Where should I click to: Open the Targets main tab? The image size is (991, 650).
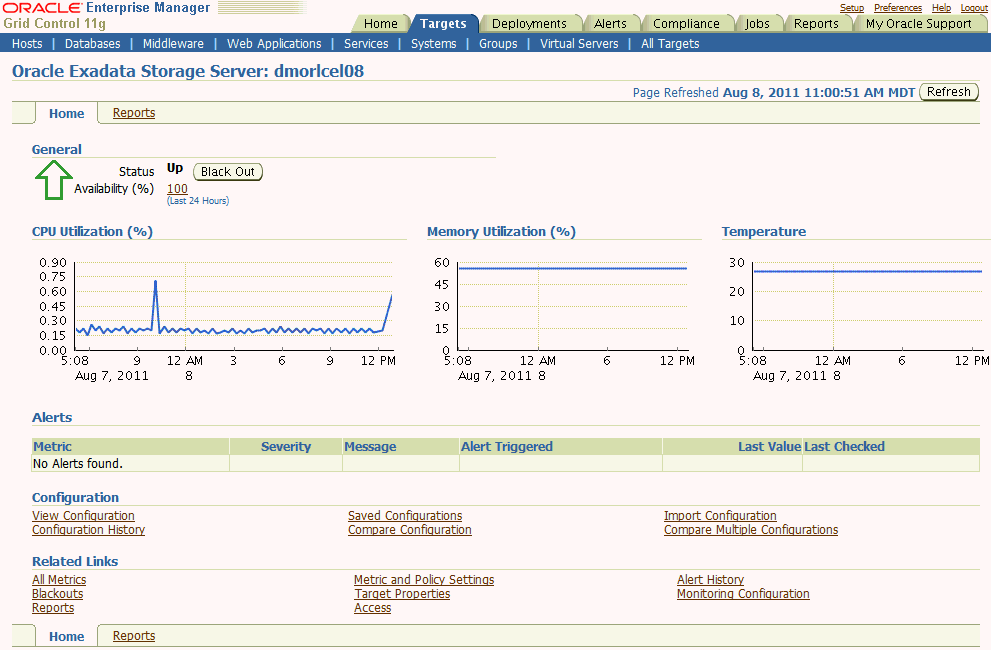[x=443, y=23]
